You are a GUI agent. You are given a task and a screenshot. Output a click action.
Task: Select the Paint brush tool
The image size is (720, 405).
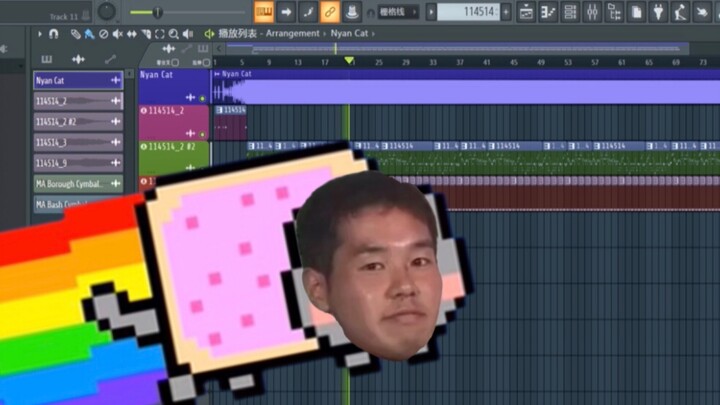tap(90, 34)
